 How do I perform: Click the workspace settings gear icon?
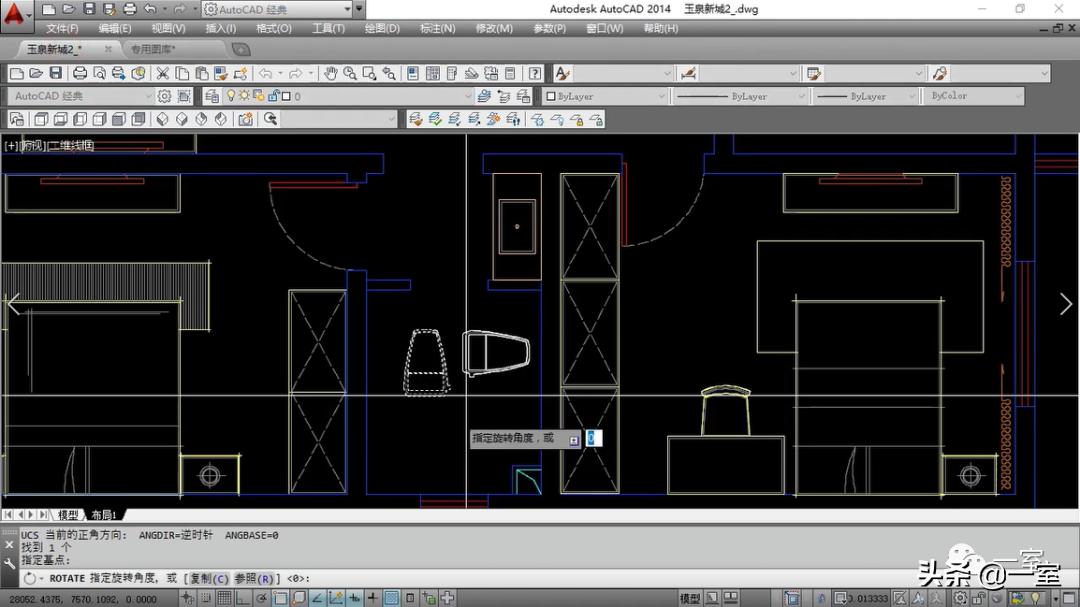(164, 96)
